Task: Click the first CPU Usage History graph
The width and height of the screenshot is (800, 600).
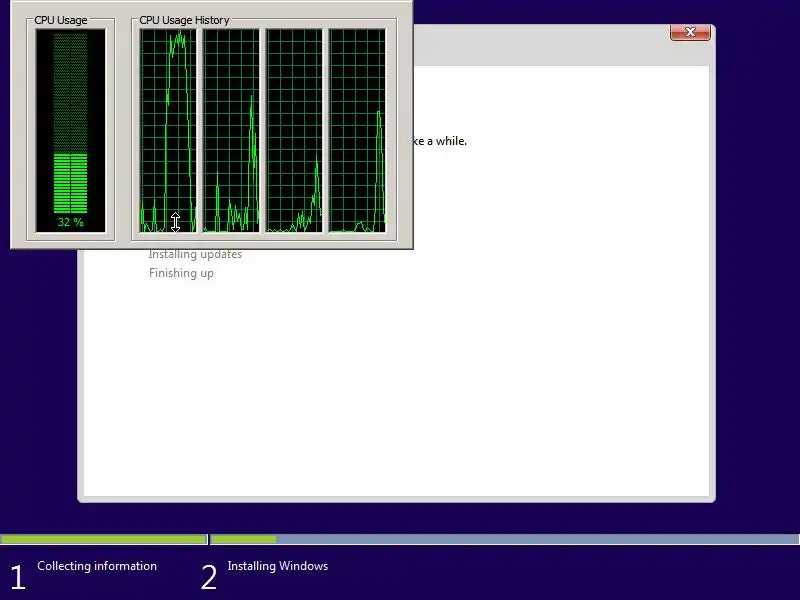Action: click(168, 131)
